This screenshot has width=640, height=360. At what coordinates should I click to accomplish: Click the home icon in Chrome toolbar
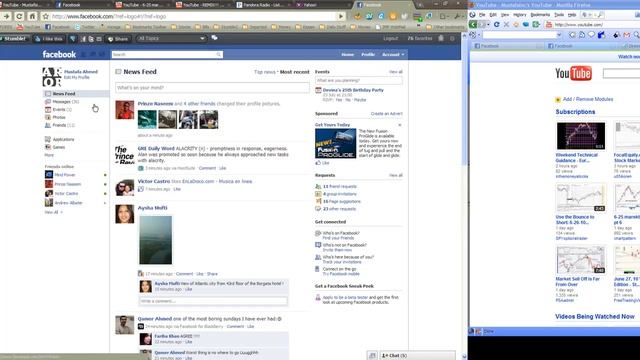click(x=32, y=16)
